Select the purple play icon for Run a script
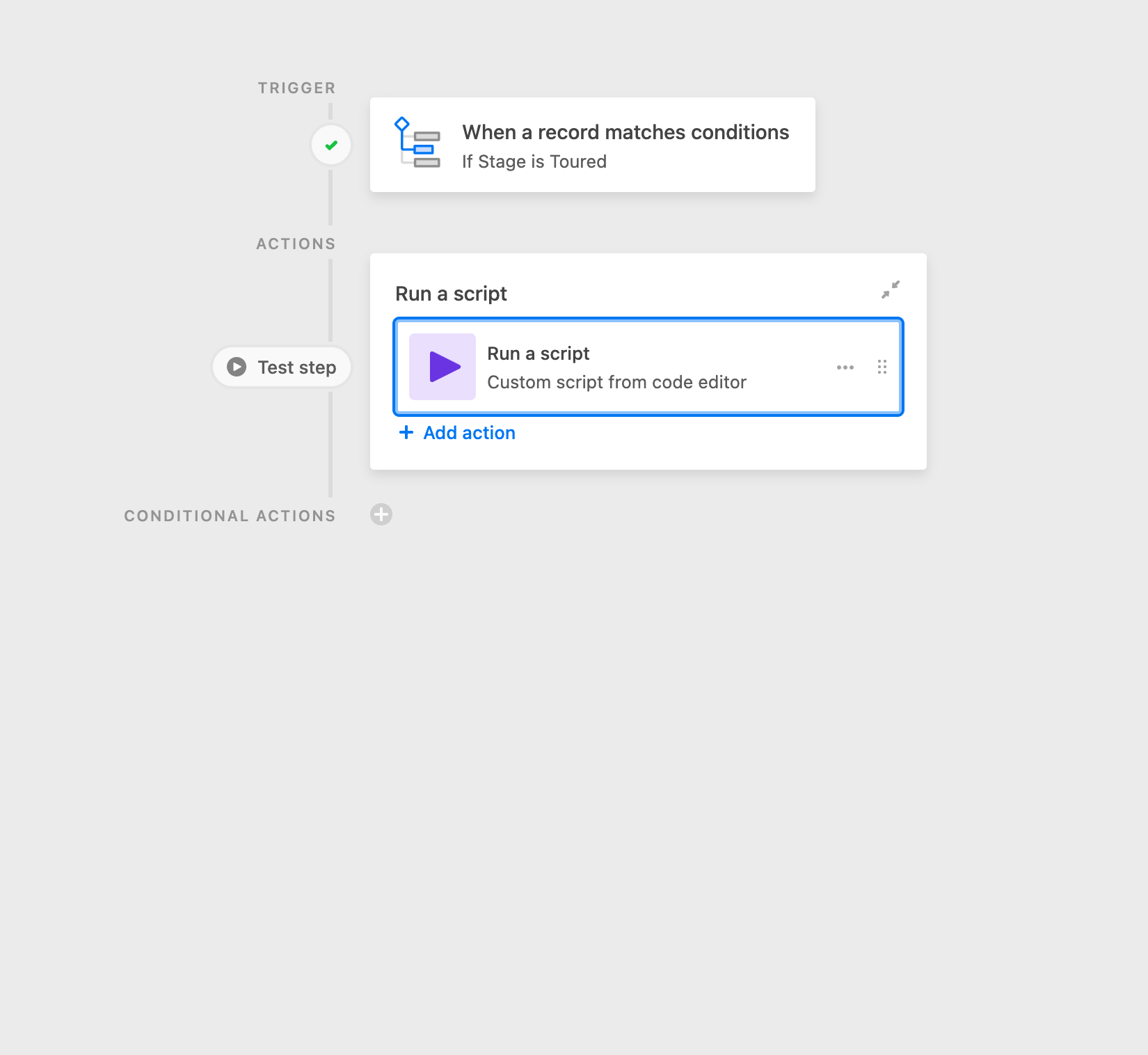Viewport: 1148px width, 1055px height. (x=442, y=367)
